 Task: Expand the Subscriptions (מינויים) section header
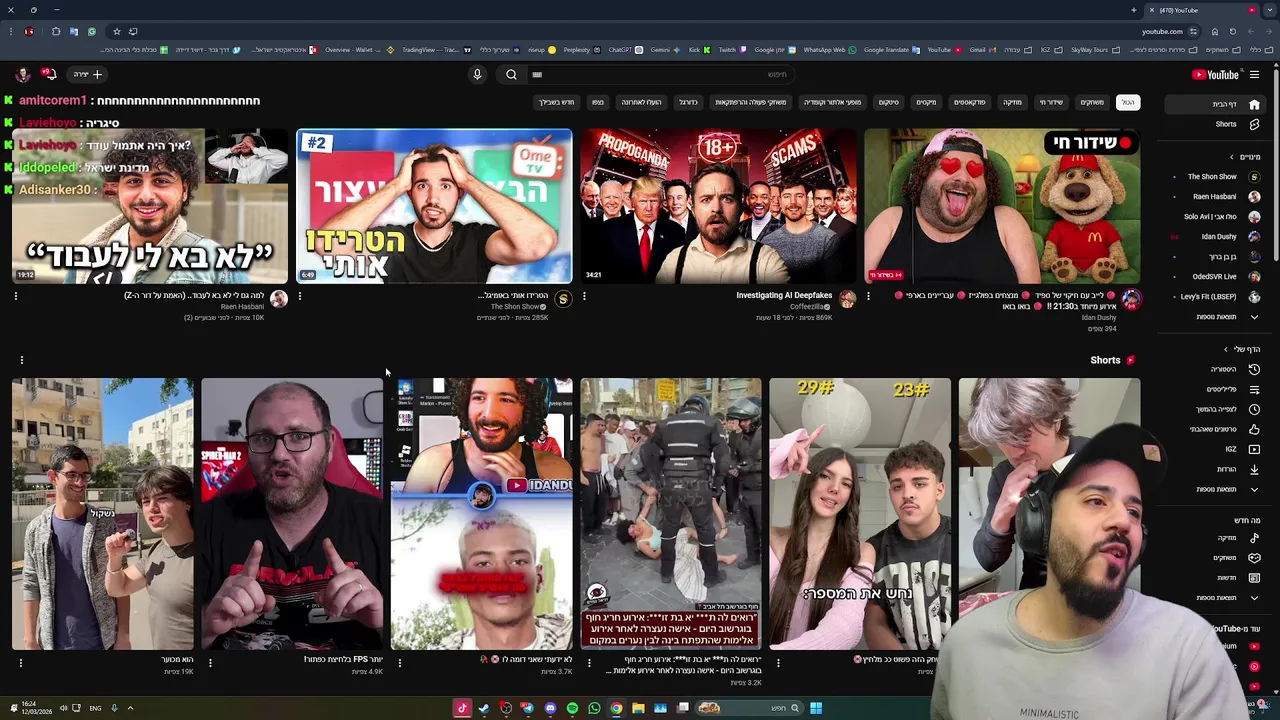pos(1246,157)
